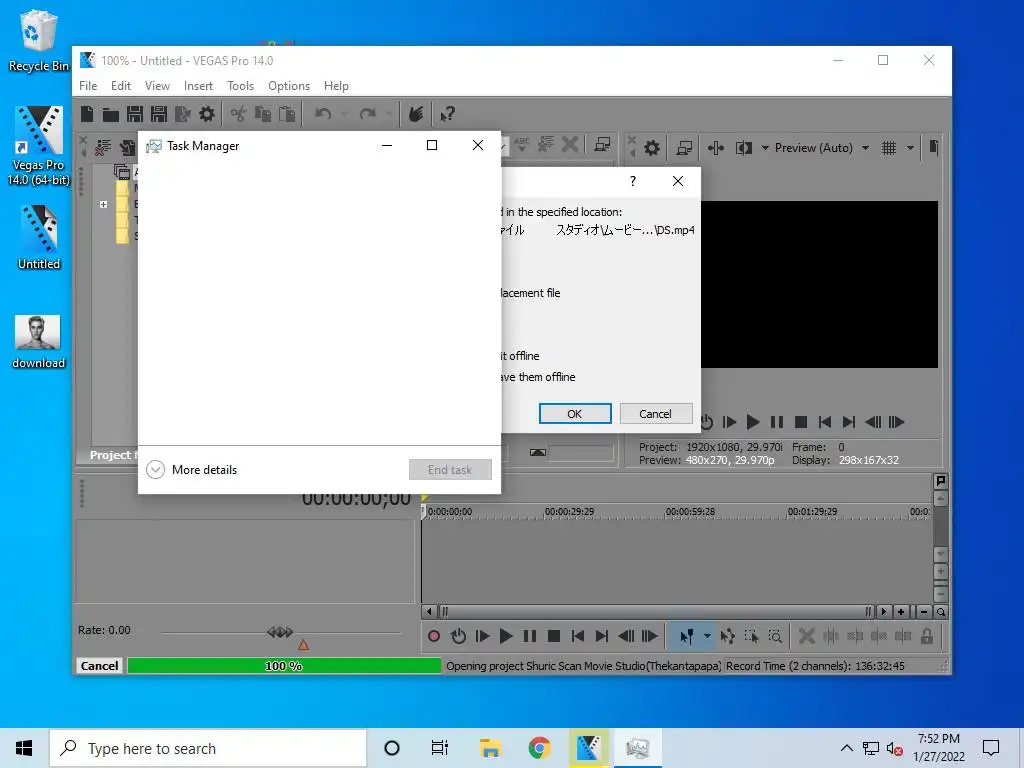The width and height of the screenshot is (1024, 768).
Task: Open the Edit menu
Action: click(x=121, y=86)
